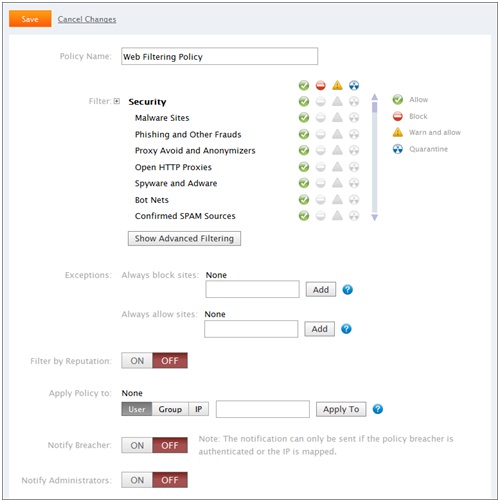Turn Notify Breacher ON

tap(137, 445)
